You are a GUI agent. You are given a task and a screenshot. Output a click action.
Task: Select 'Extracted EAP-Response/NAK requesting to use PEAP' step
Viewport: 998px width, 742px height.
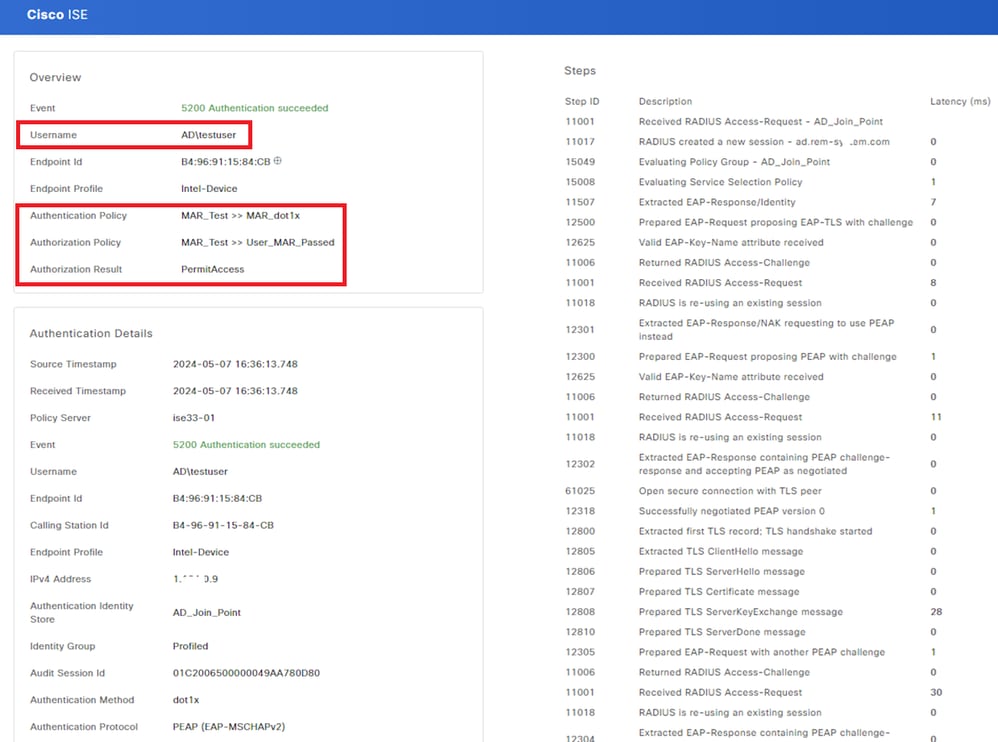(x=766, y=330)
